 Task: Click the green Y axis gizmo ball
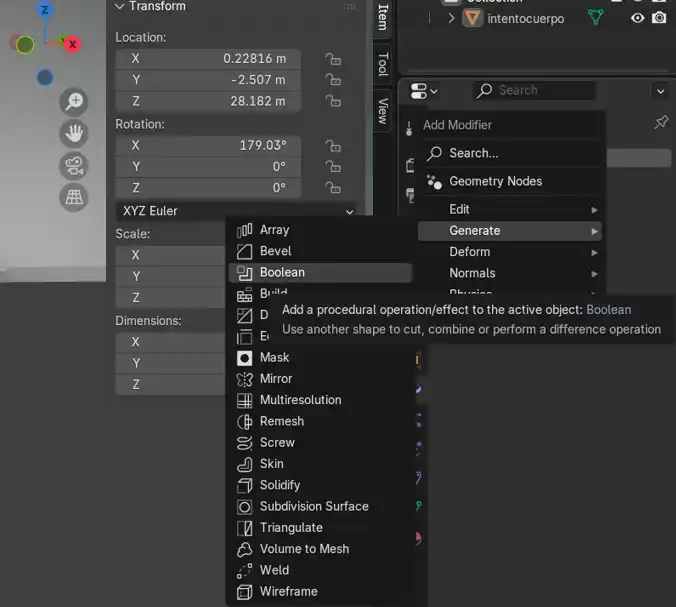(25, 44)
